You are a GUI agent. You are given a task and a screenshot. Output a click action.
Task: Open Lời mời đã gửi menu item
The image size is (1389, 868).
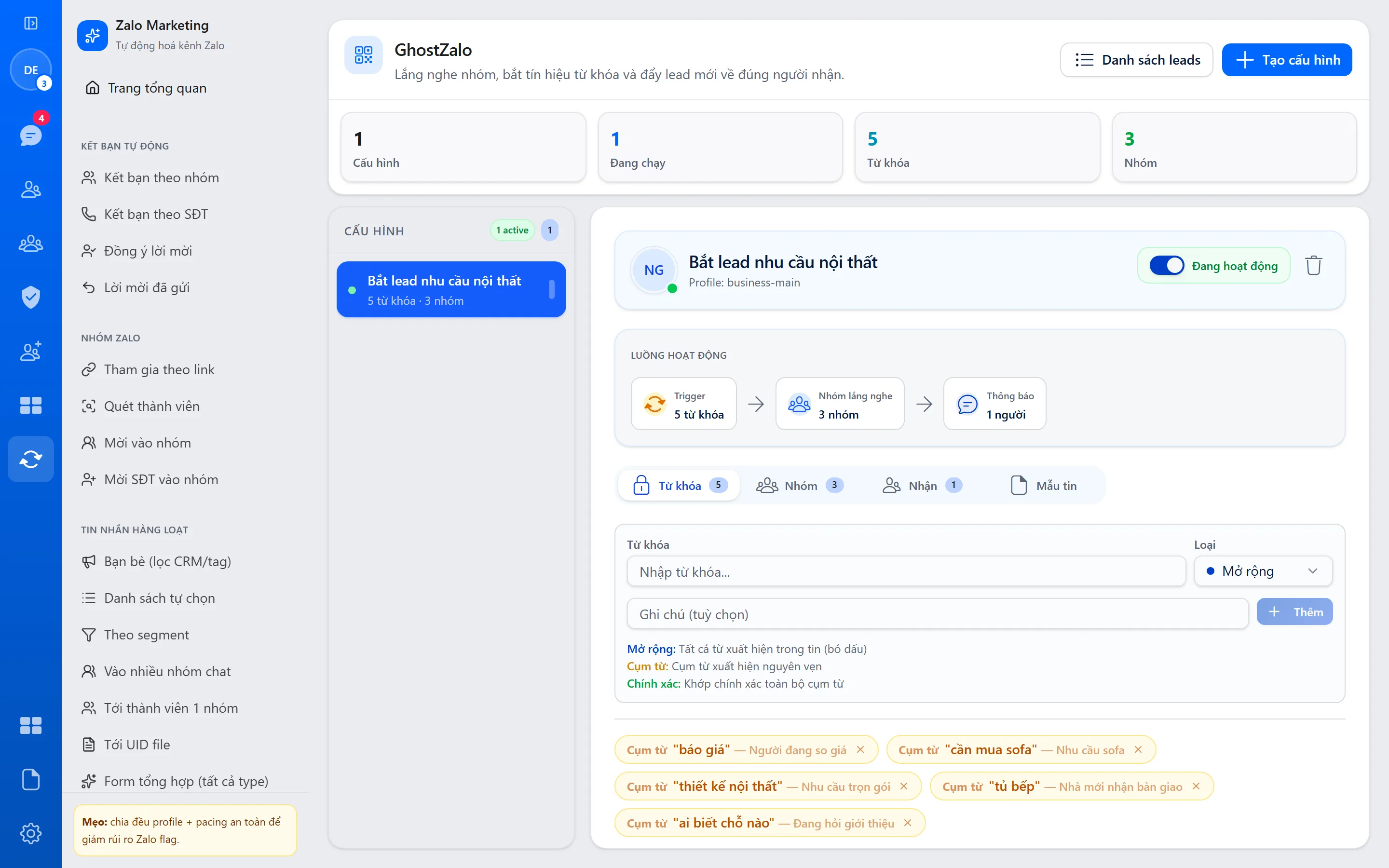135,287
